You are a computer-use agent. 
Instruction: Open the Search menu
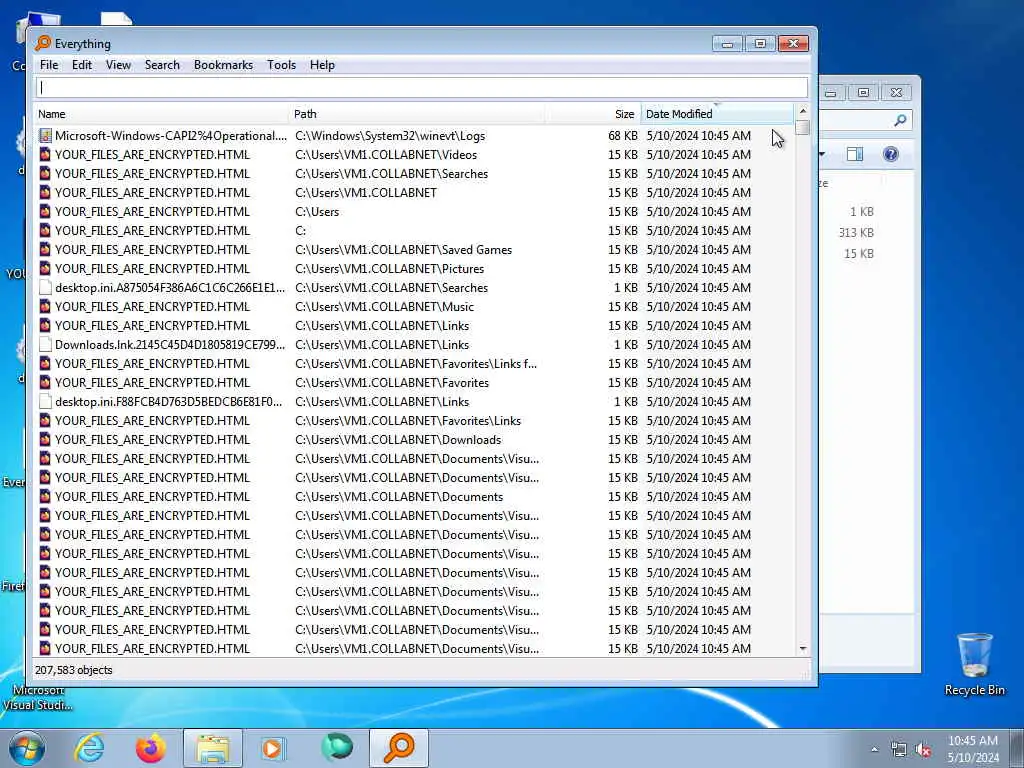pyautogui.click(x=162, y=65)
